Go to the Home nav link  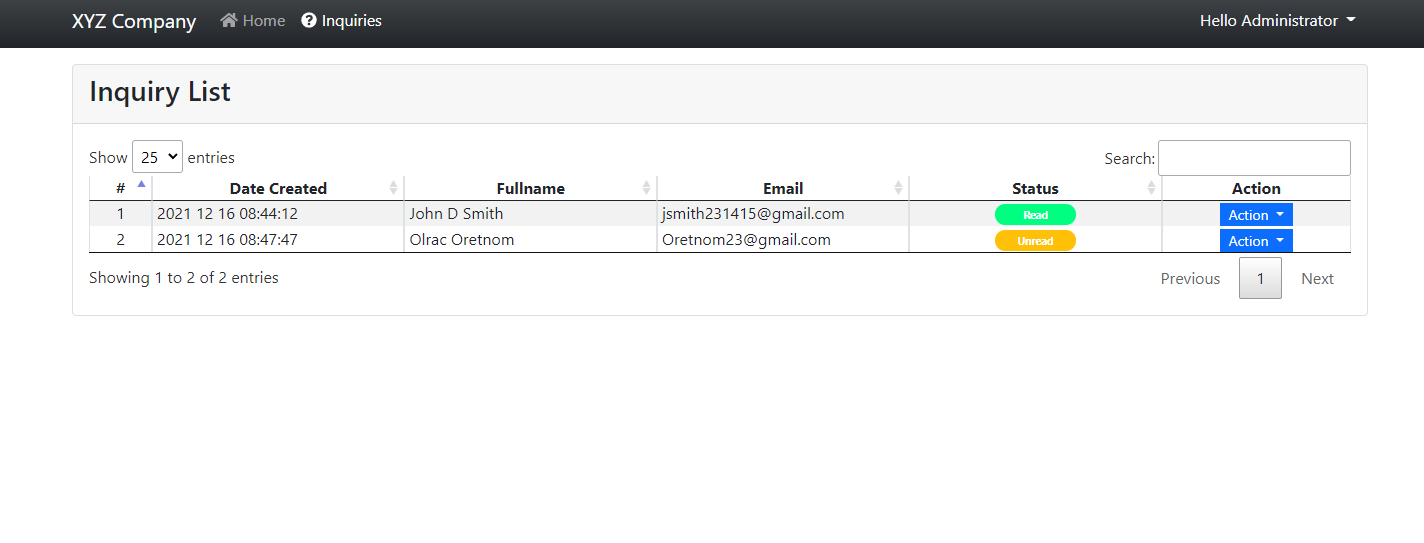(x=253, y=20)
